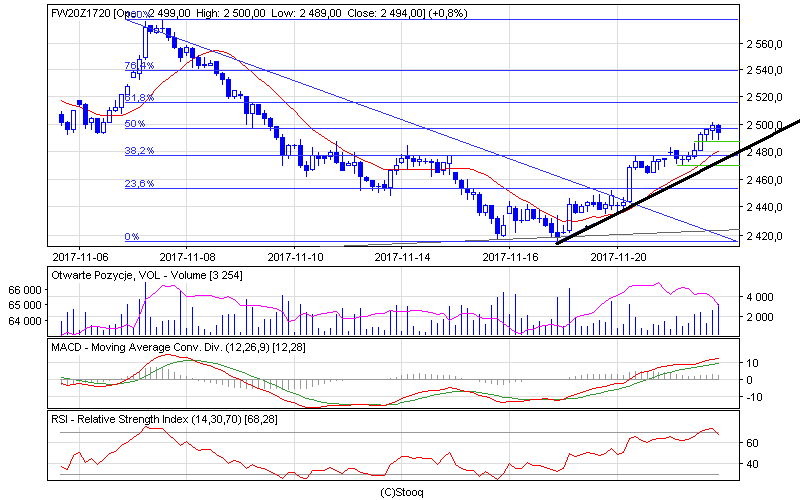Click price axis value 2 460,0
Image resolution: width=800 pixels, height=500 pixels.
764,180
